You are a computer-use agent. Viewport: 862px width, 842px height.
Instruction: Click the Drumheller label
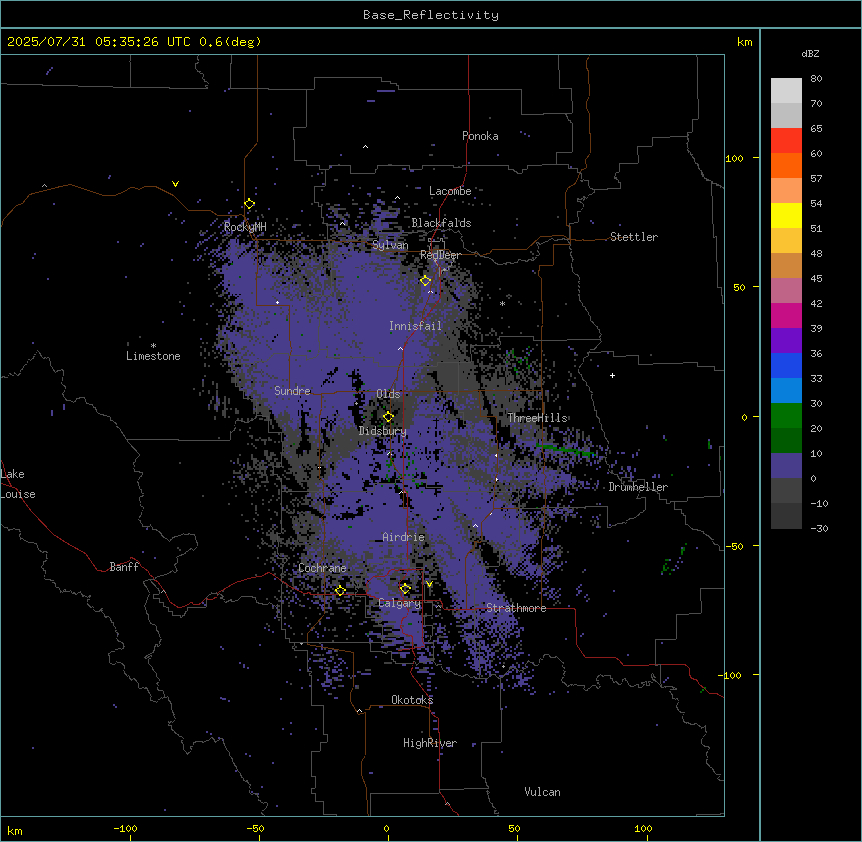tap(638, 487)
